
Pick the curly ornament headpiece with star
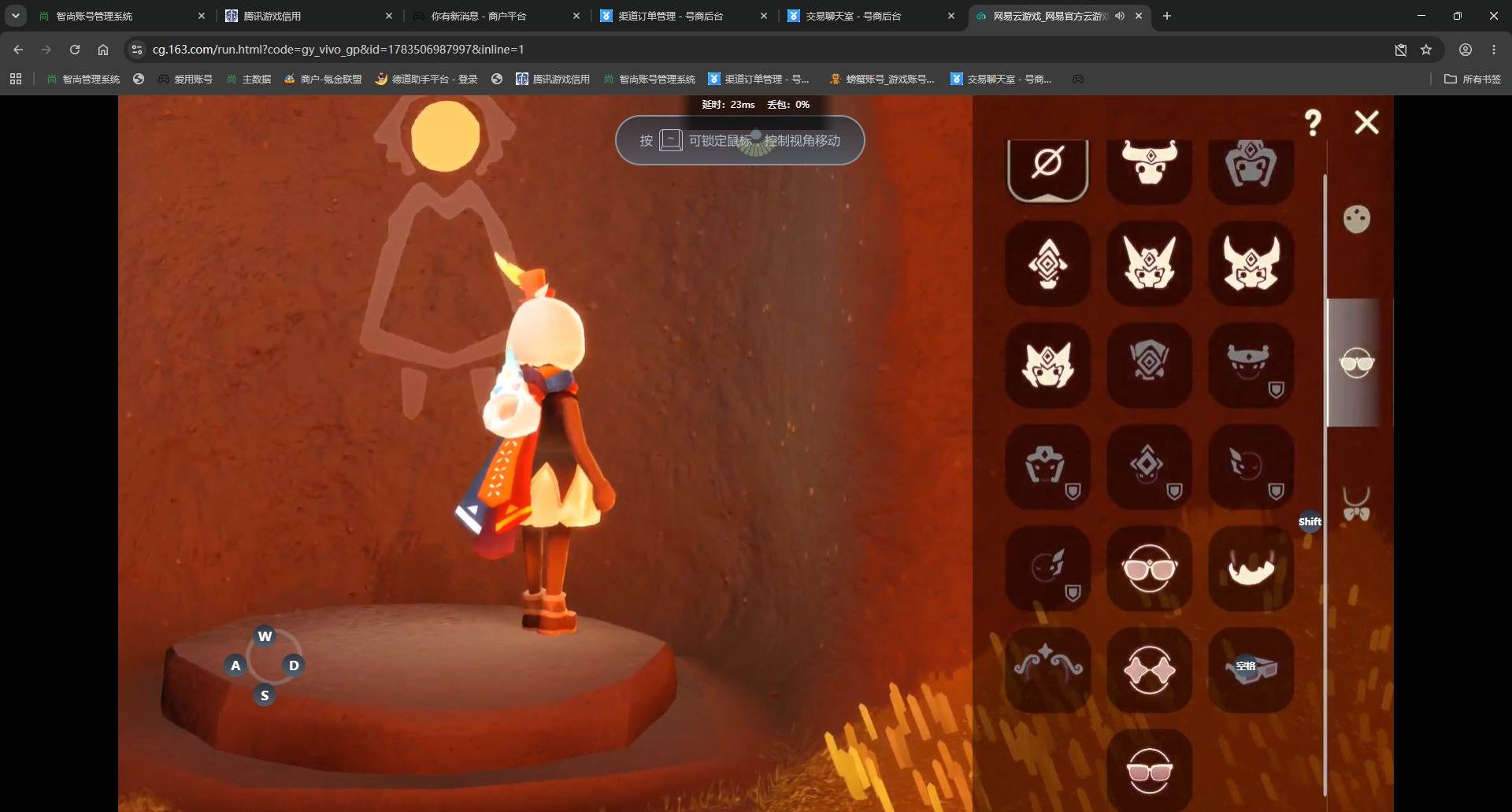(x=1047, y=669)
